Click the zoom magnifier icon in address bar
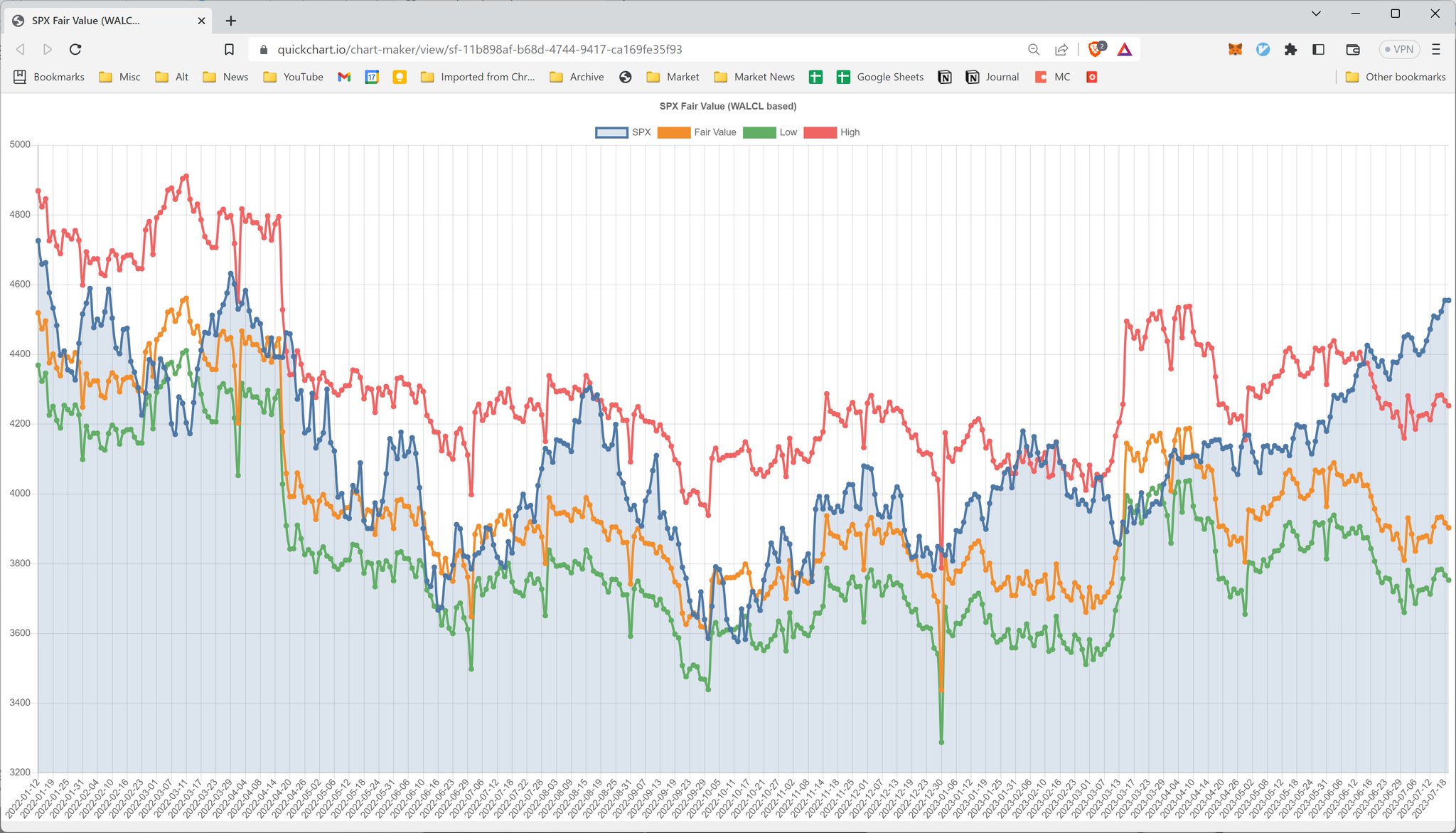 click(1034, 49)
